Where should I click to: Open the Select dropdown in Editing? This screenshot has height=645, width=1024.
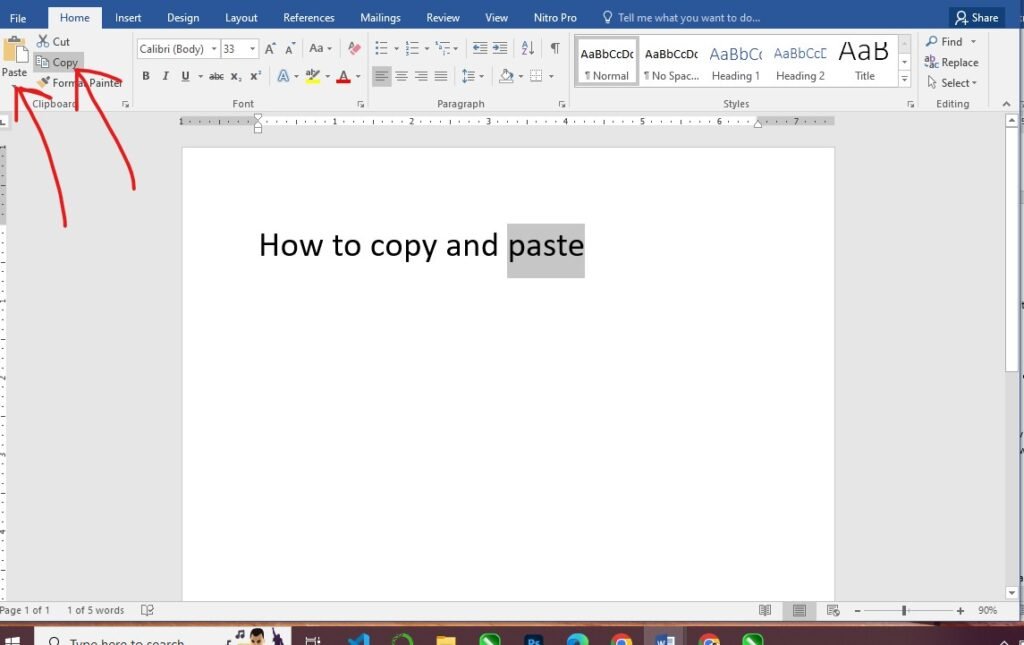(x=959, y=83)
